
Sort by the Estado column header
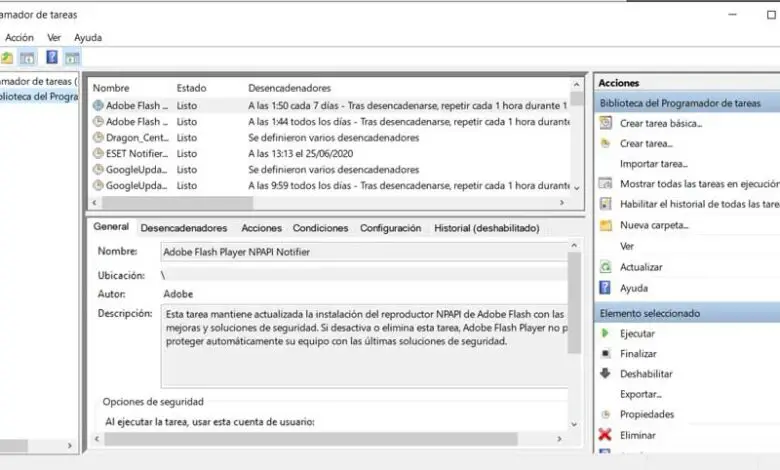tap(192, 88)
